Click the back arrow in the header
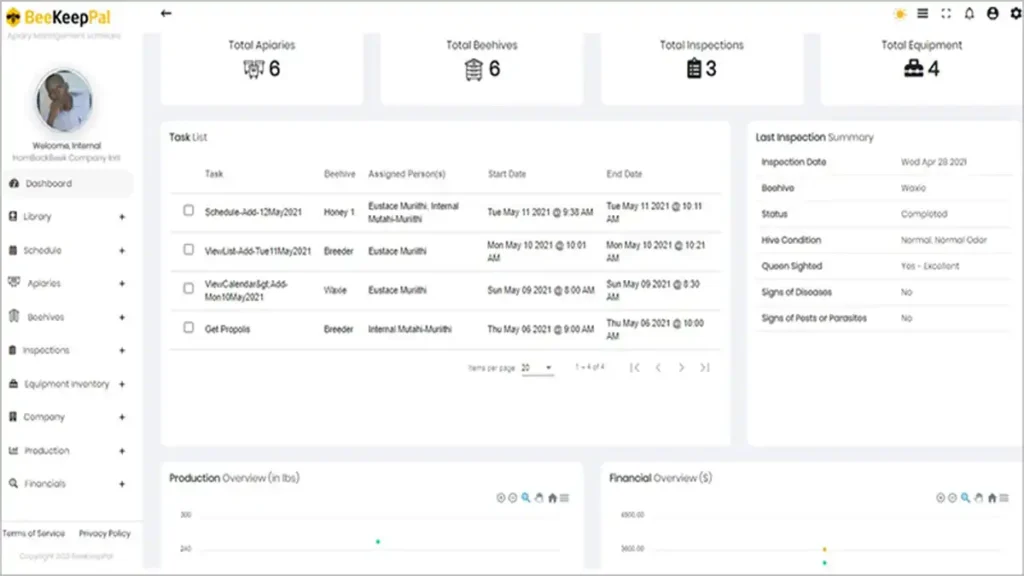The height and width of the screenshot is (576, 1024). (x=166, y=14)
